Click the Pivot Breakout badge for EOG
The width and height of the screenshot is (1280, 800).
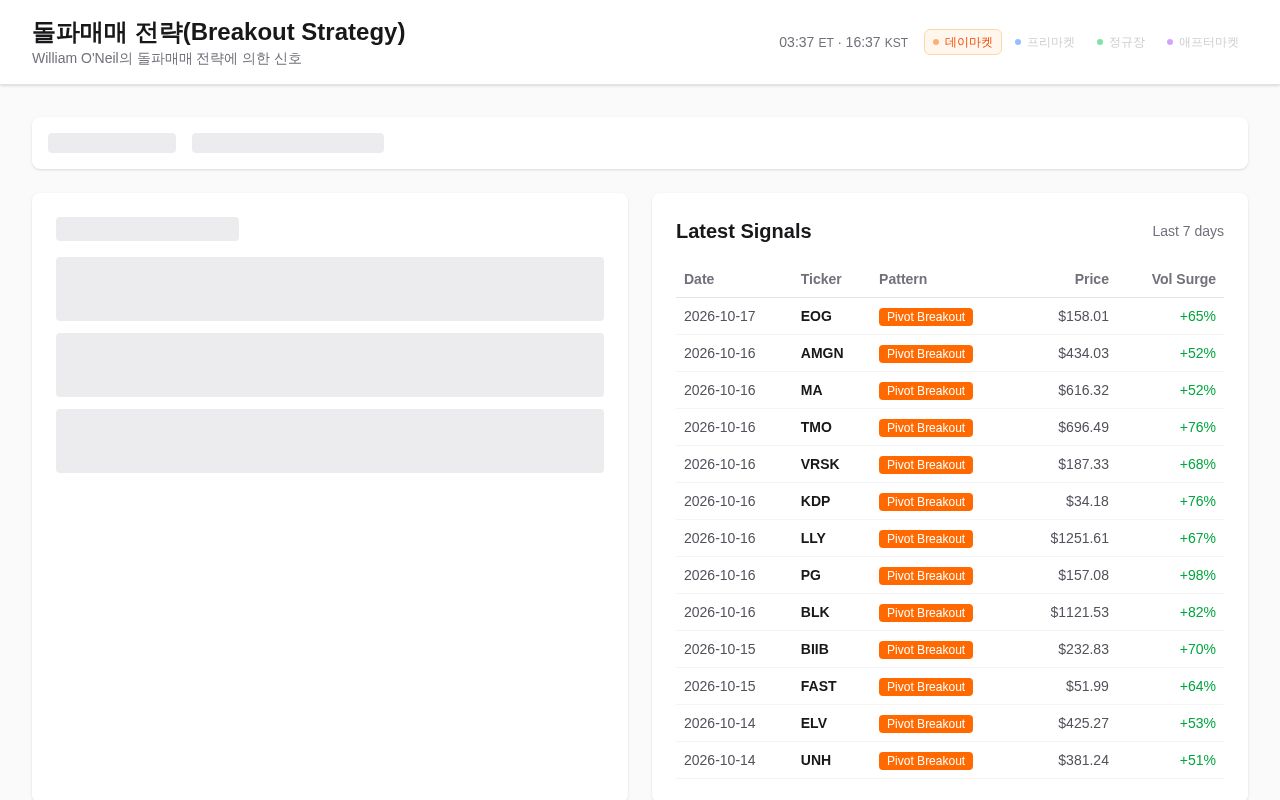click(926, 317)
